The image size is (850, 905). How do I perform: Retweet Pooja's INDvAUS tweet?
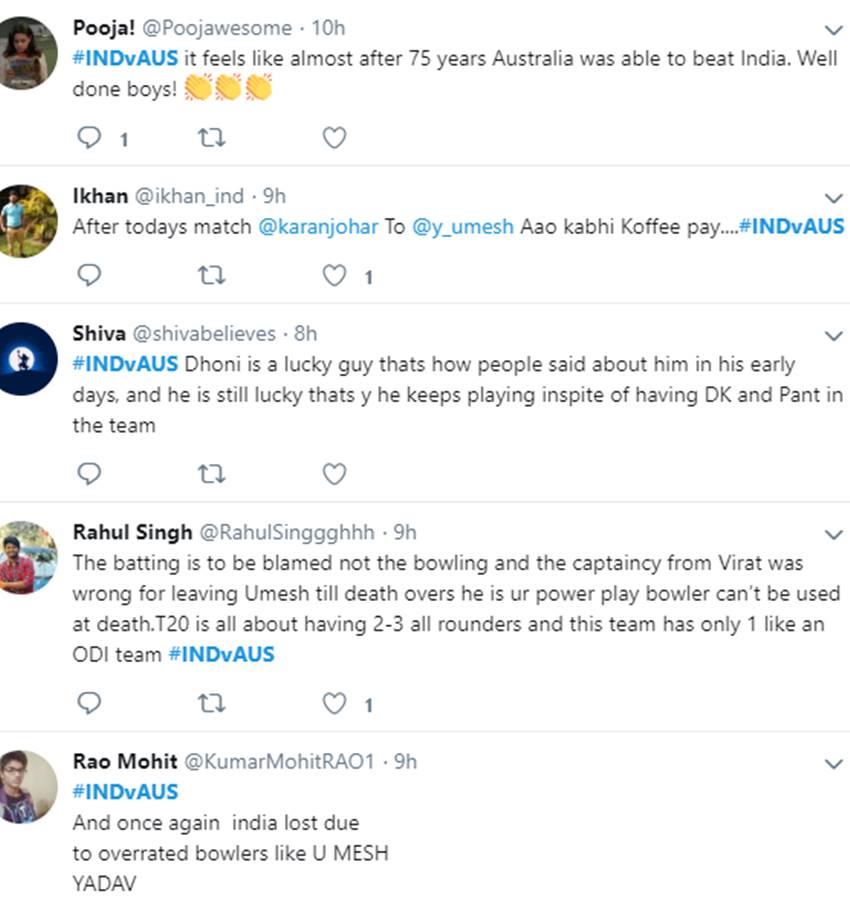click(211, 138)
